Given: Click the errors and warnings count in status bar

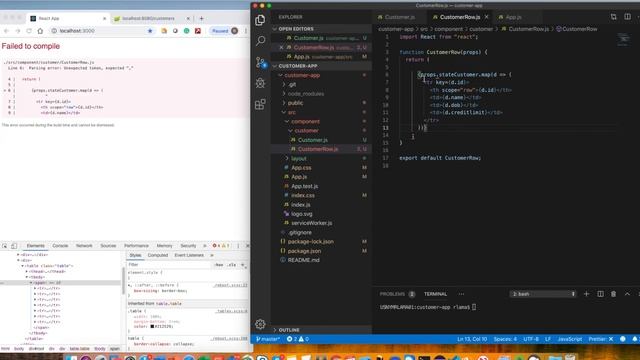Looking at the screenshot, I should [298, 339].
